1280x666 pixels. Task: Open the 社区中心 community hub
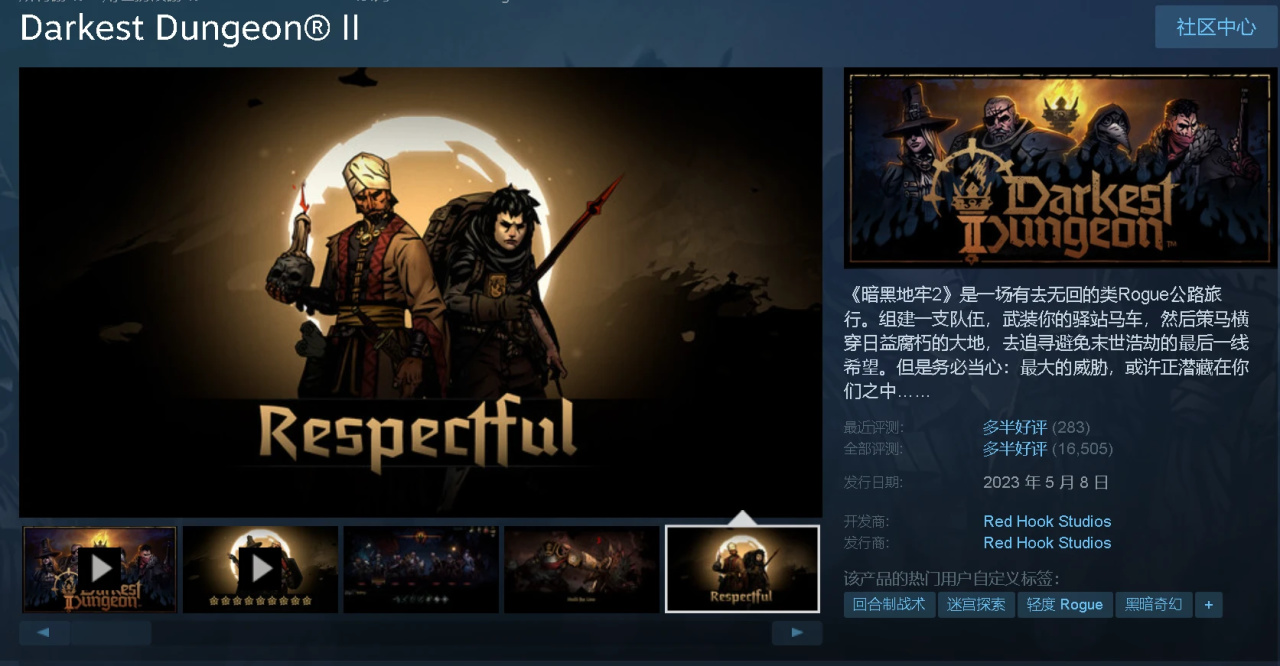pyautogui.click(x=1216, y=27)
